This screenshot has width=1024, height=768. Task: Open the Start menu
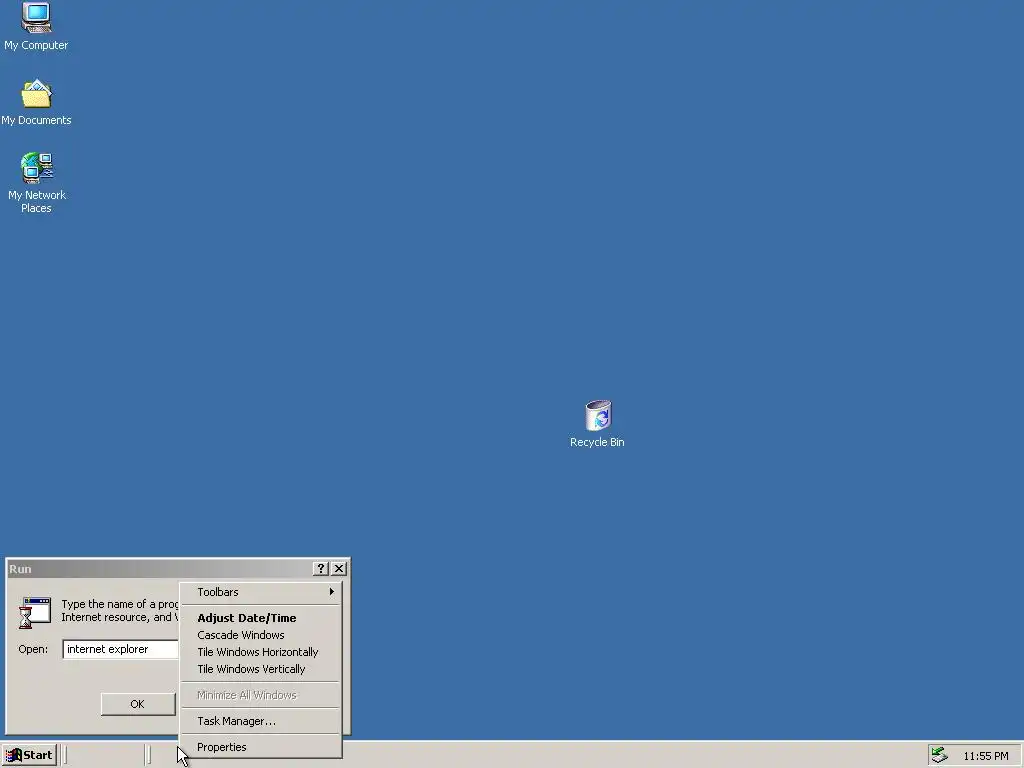[x=29, y=755]
